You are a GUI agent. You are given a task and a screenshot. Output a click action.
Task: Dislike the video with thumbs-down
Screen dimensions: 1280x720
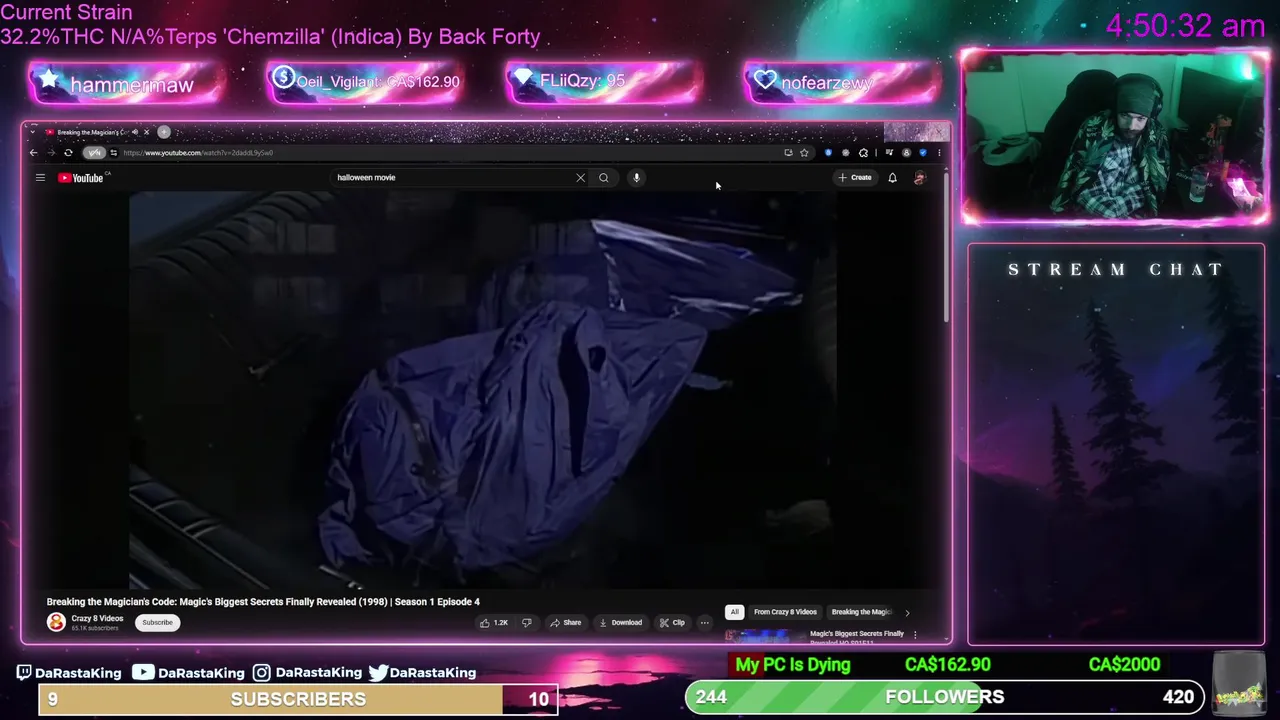pos(527,623)
